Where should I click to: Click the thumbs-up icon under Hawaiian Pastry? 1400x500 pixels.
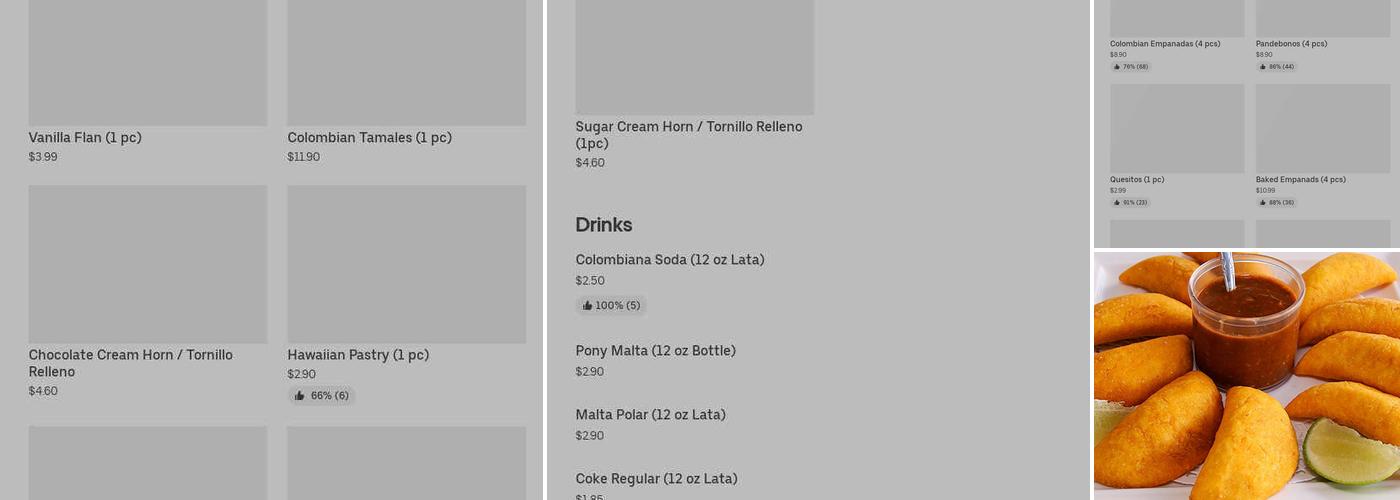[299, 396]
